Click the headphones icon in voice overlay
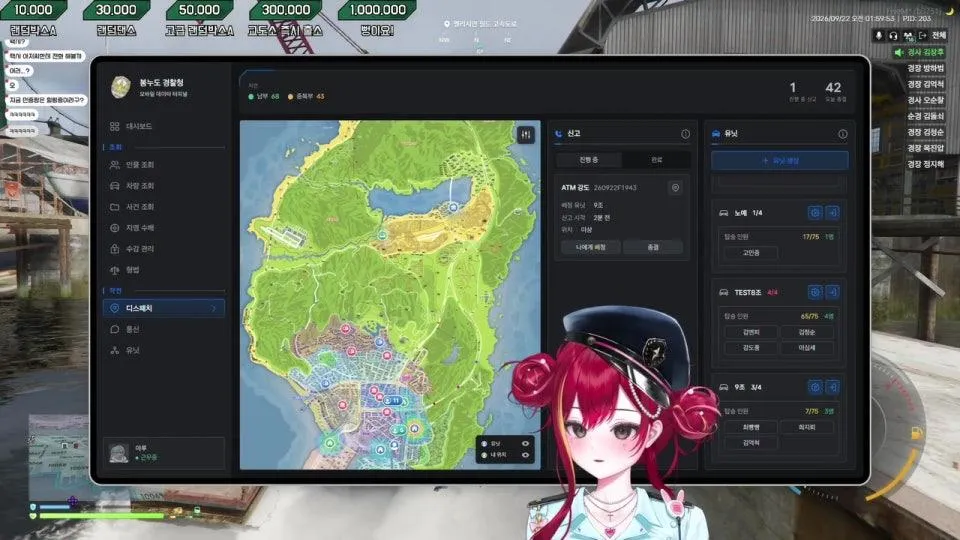 pos(893,36)
